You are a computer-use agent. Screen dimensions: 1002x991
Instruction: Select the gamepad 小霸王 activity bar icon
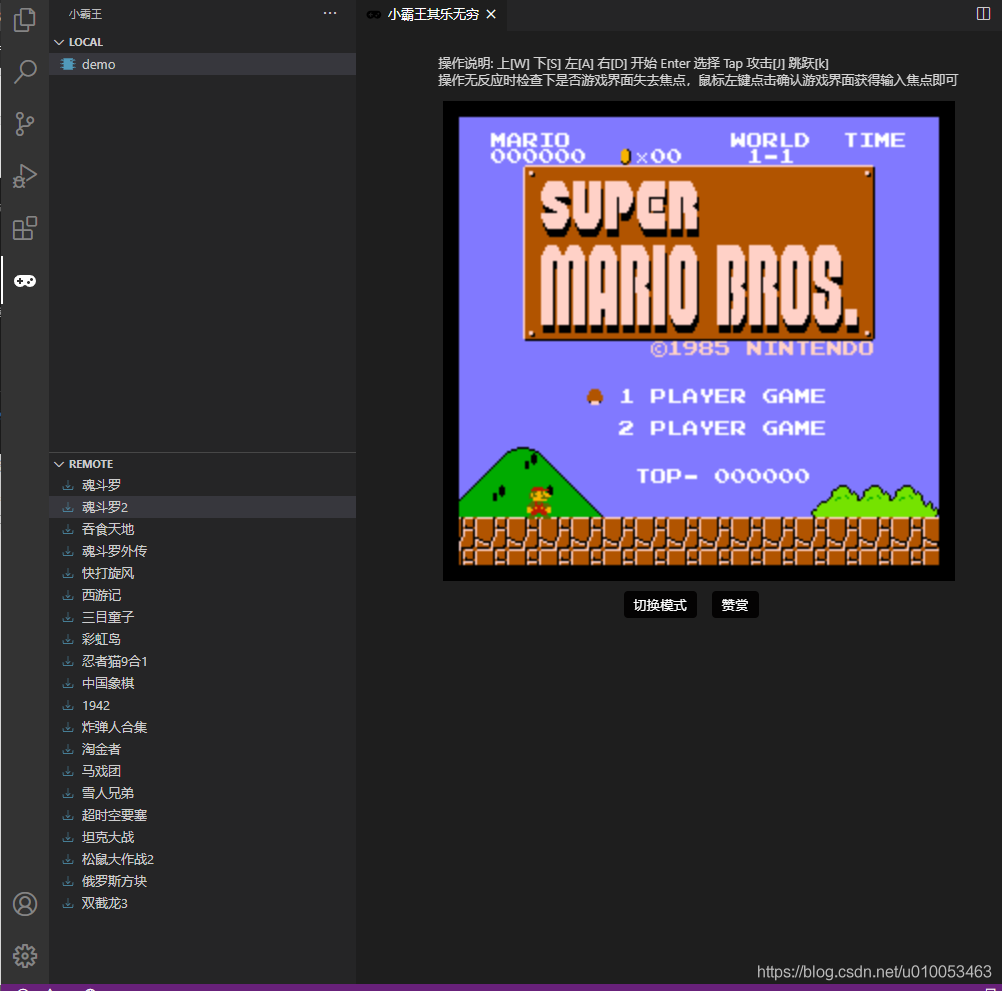pos(24,281)
